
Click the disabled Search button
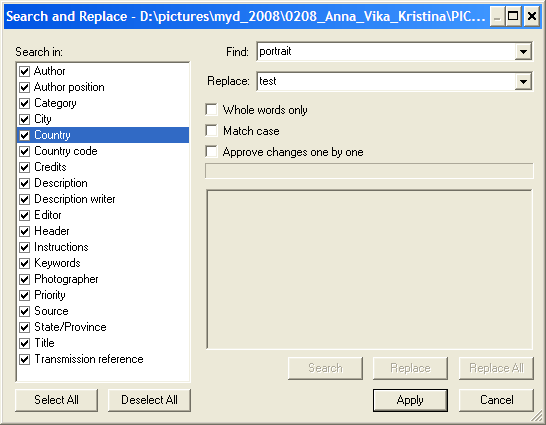coord(325,368)
